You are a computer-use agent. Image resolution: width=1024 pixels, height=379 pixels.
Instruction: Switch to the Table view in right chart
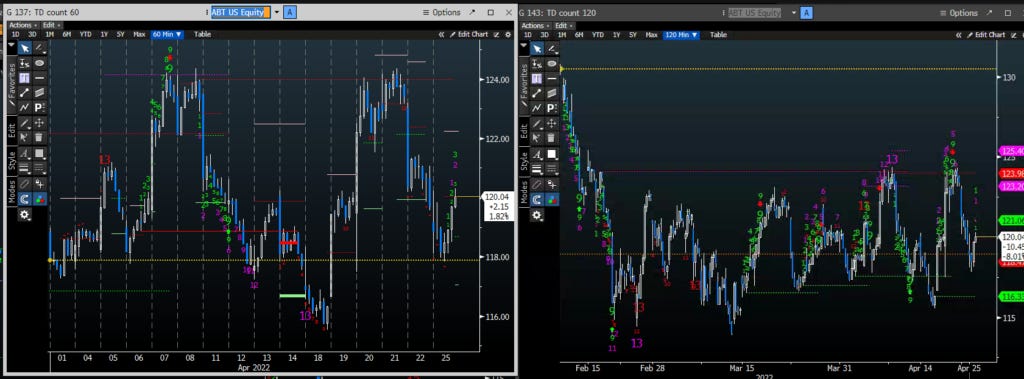pos(718,35)
